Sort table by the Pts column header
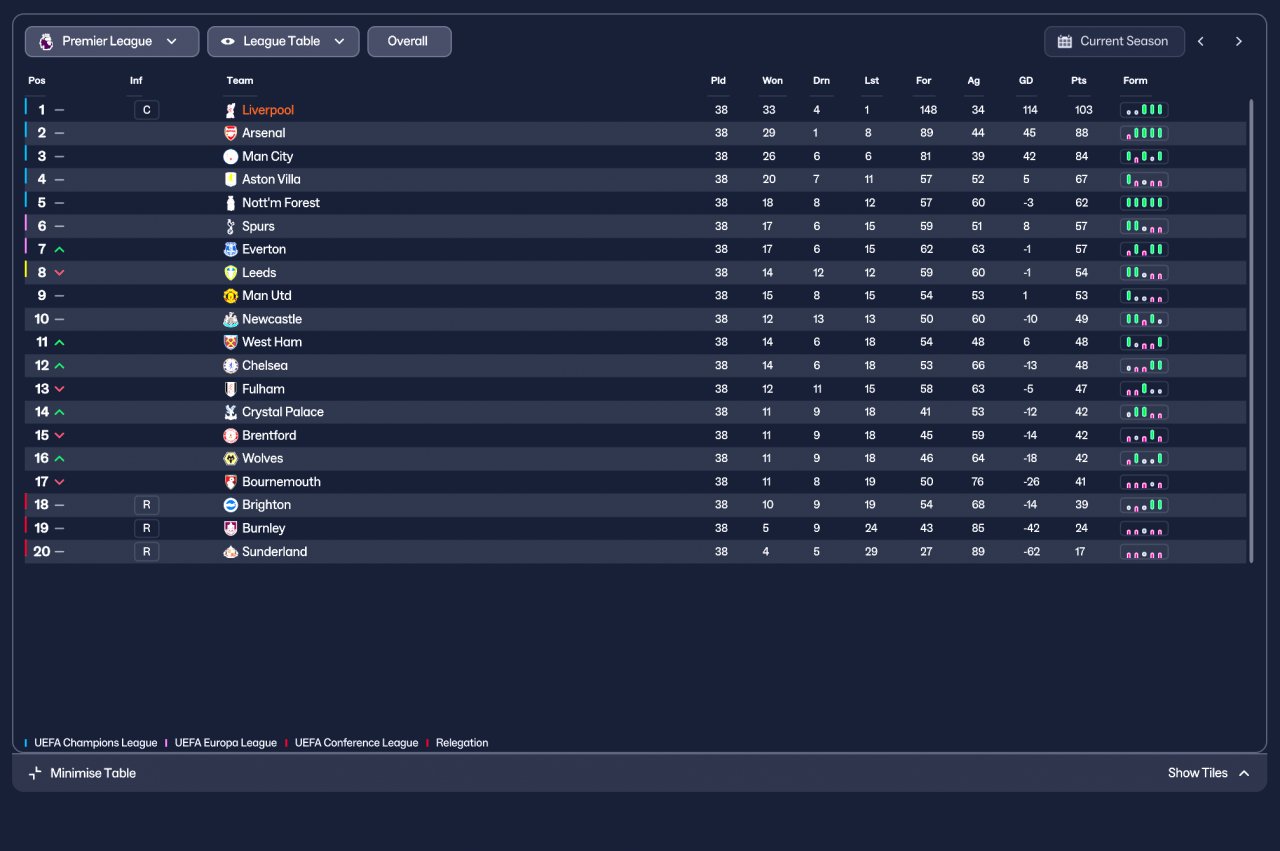Image resolution: width=1280 pixels, height=851 pixels. [1078, 81]
